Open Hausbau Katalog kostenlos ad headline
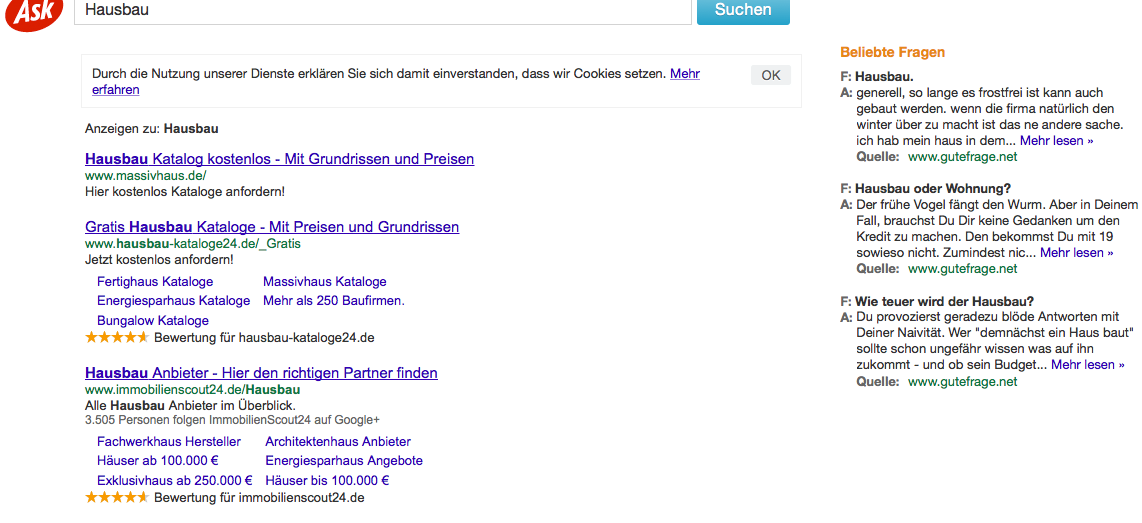The height and width of the screenshot is (523, 1142). coord(280,159)
